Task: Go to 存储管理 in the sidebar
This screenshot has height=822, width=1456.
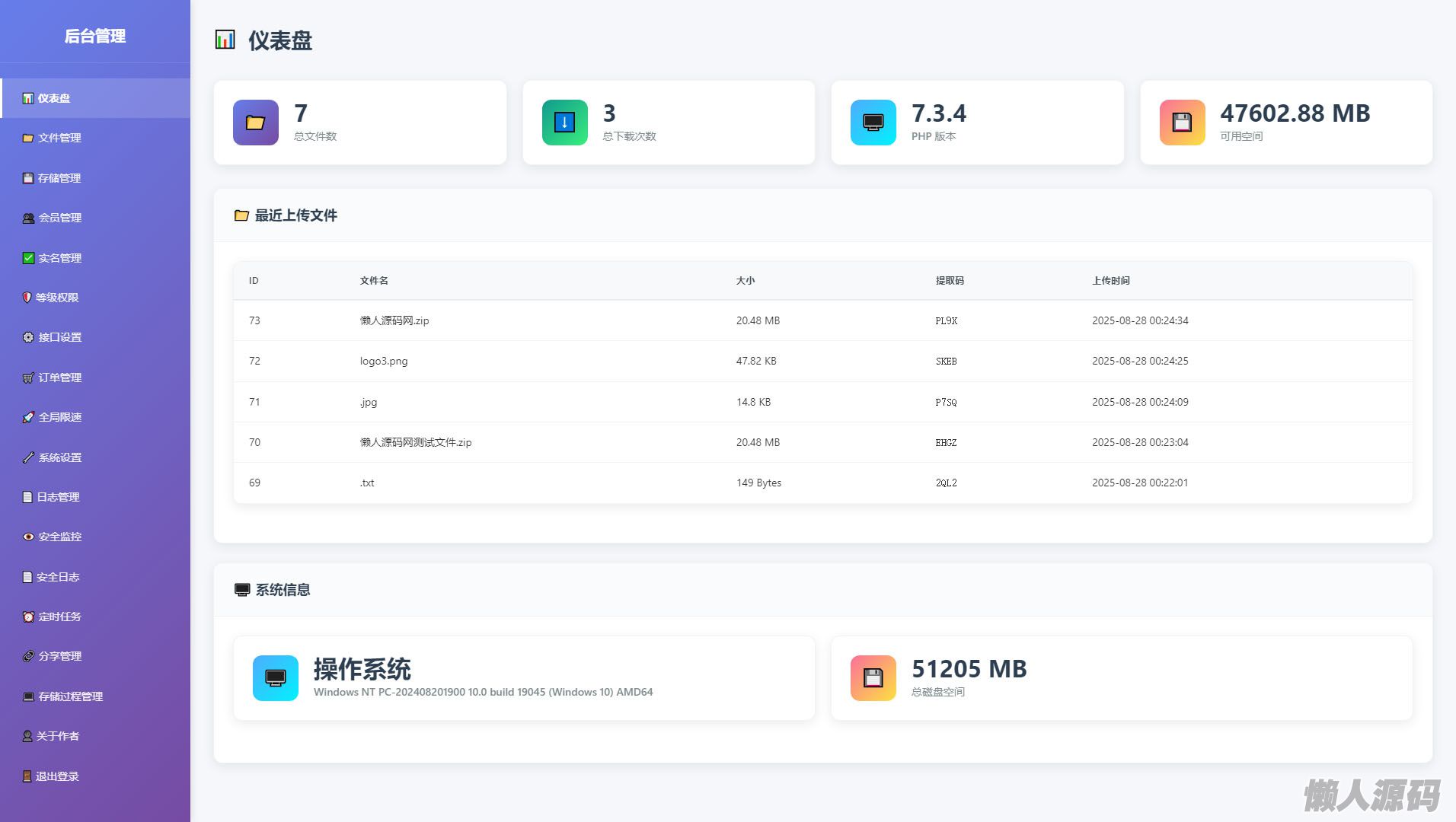Action: click(59, 178)
